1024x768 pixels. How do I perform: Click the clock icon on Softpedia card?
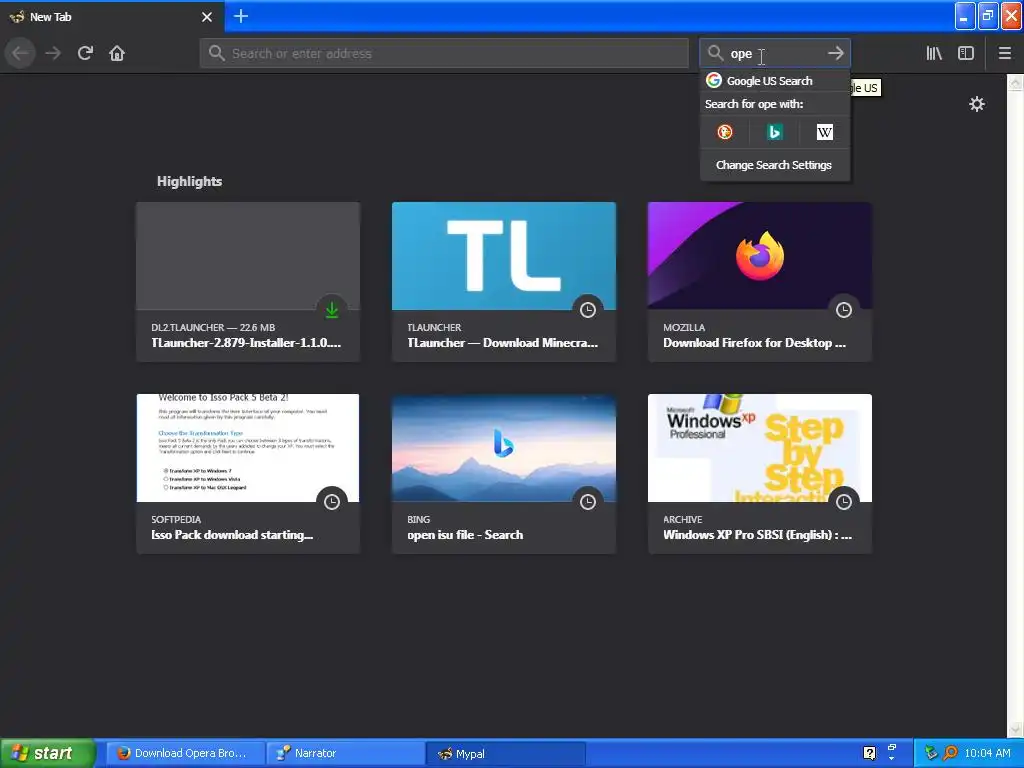pyautogui.click(x=332, y=502)
